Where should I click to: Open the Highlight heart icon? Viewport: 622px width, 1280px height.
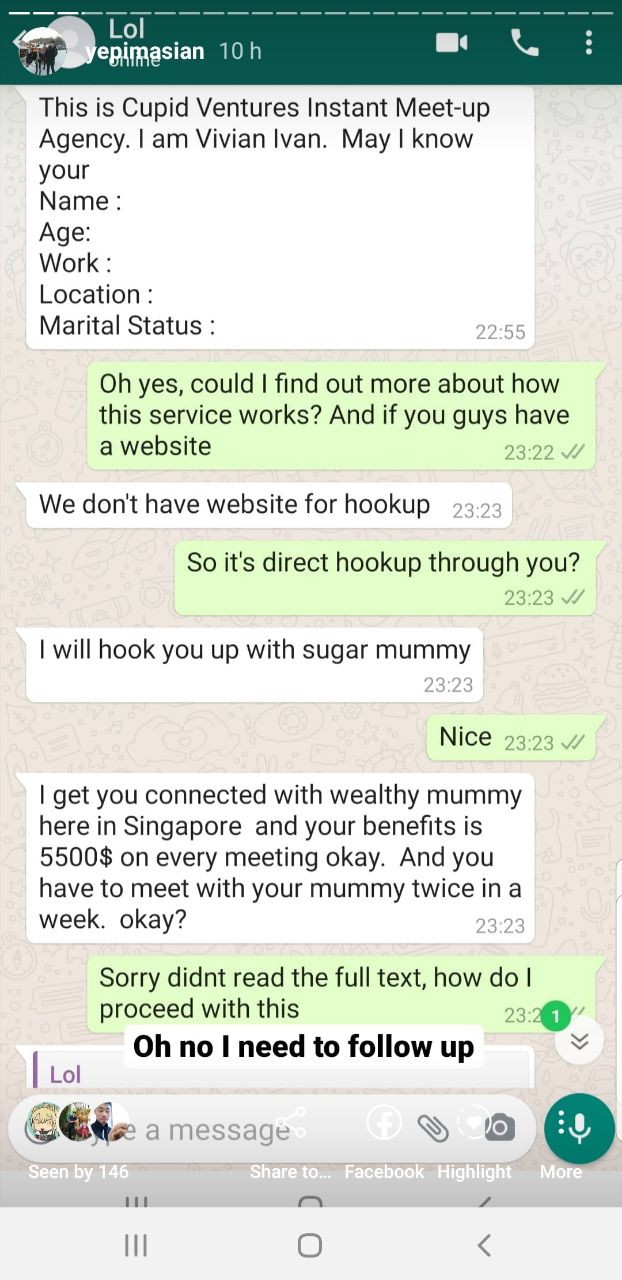474,1123
